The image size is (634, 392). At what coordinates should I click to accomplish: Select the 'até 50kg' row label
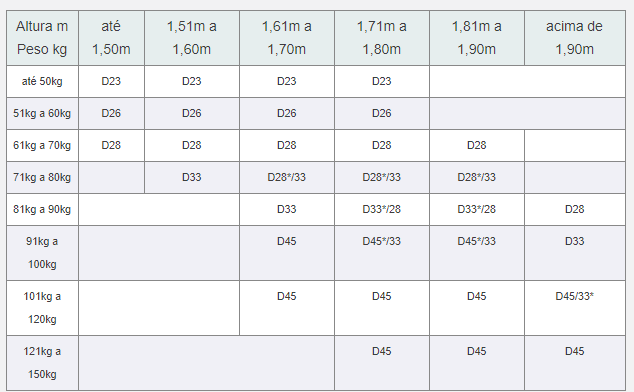[42, 82]
